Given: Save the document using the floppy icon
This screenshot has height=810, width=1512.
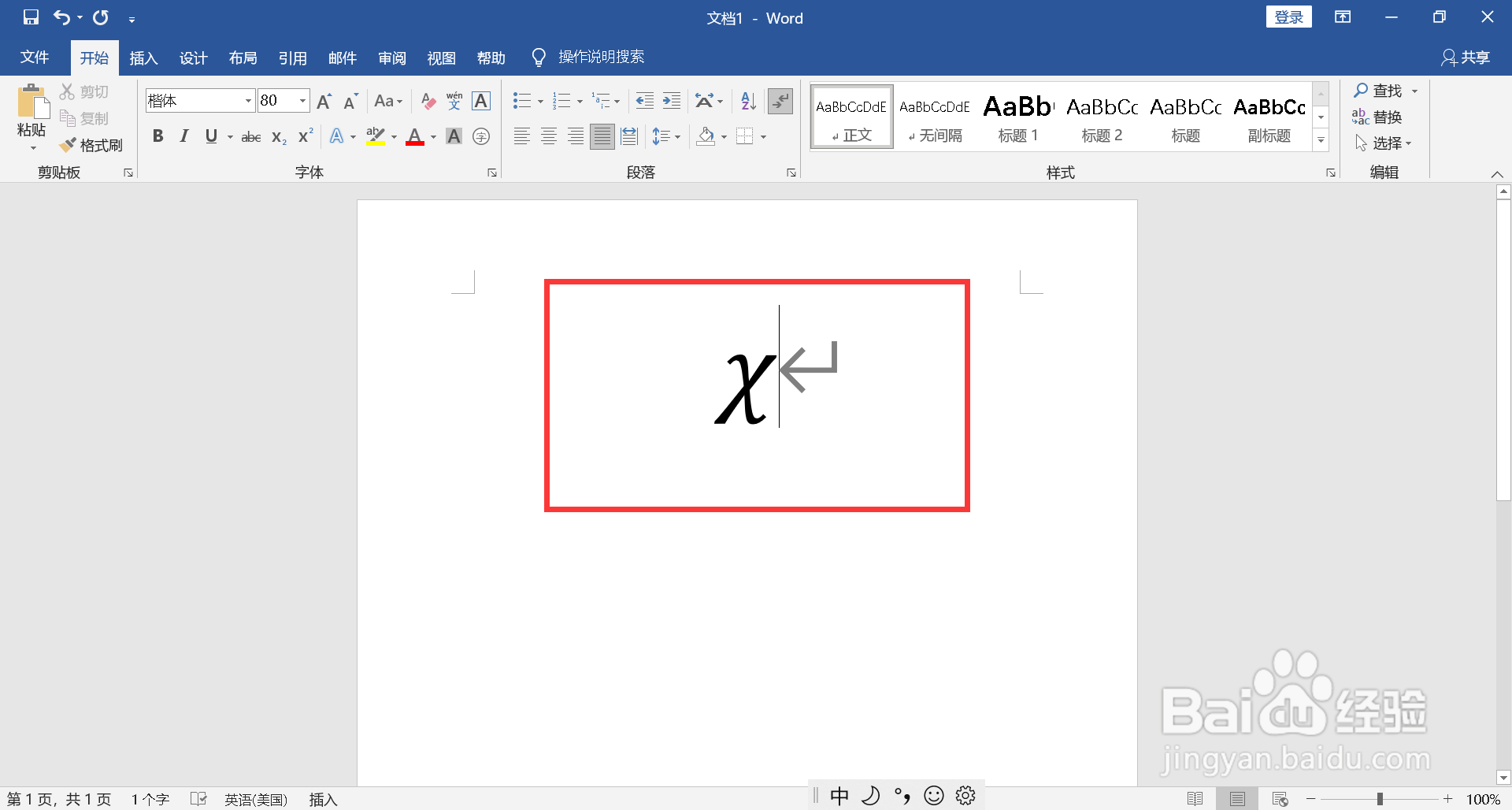Looking at the screenshot, I should 31,17.
